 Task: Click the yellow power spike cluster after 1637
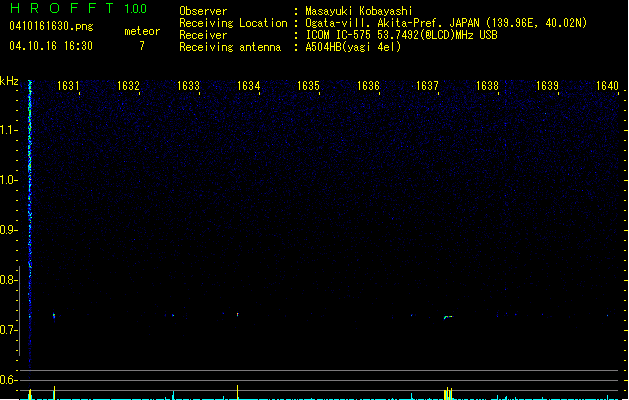448,394
